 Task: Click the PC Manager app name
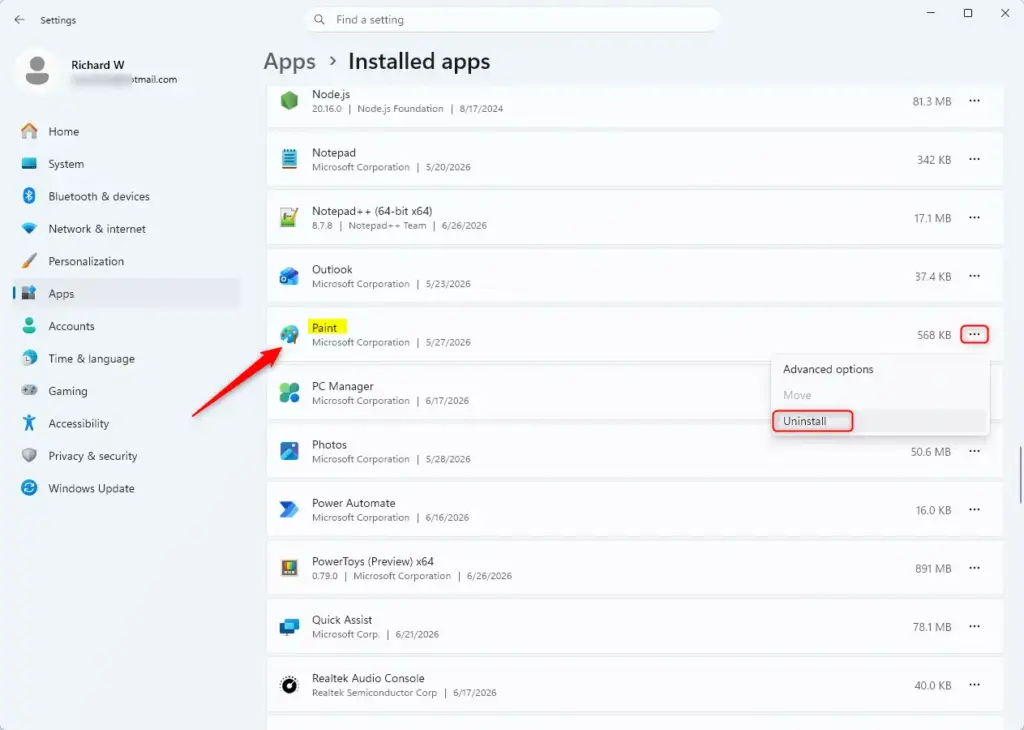point(342,386)
